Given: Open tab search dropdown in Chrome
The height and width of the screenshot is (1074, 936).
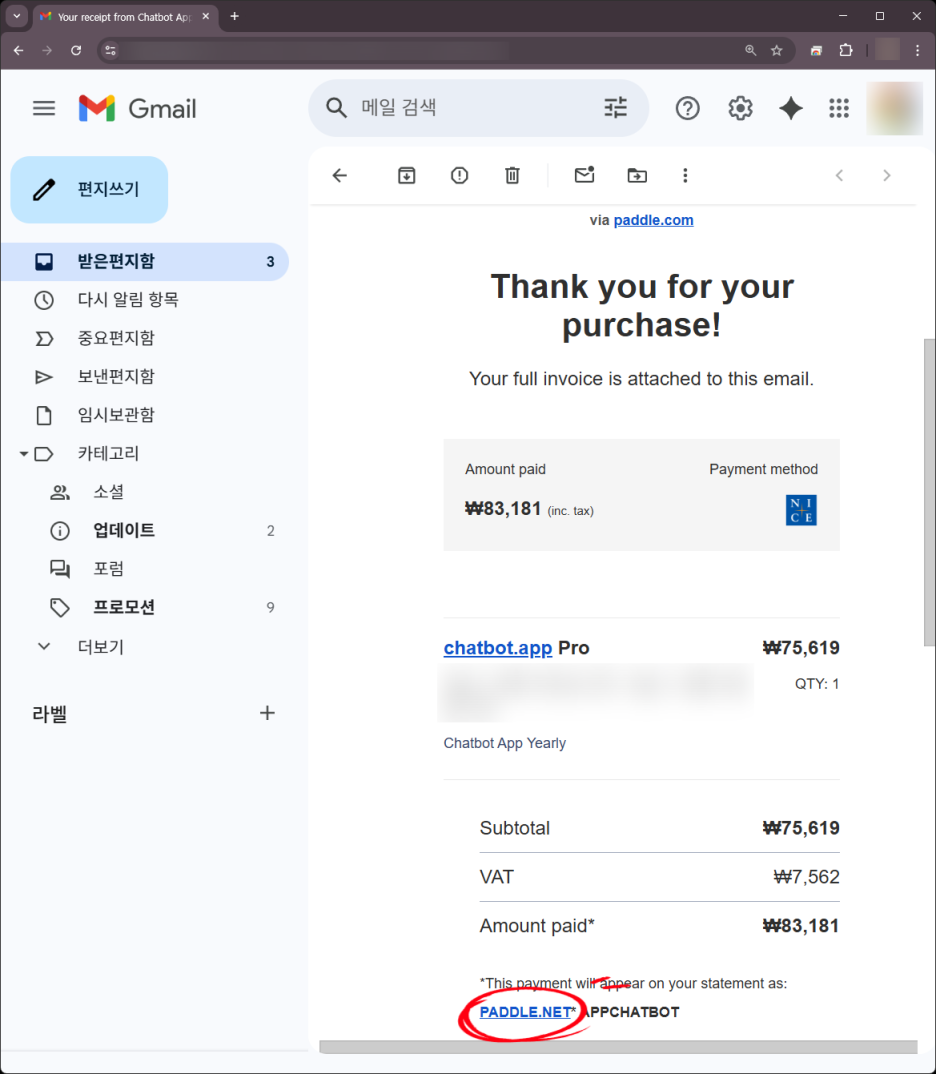Looking at the screenshot, I should [x=16, y=16].
